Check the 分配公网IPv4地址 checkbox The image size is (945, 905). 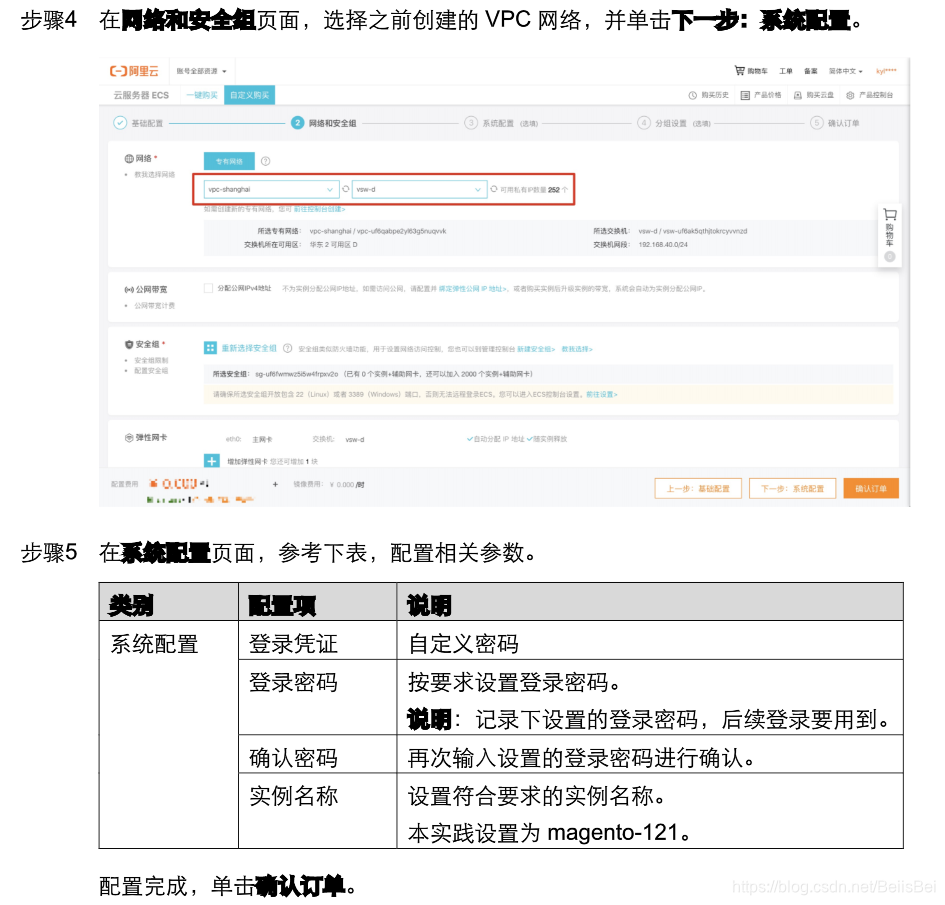[x=209, y=288]
